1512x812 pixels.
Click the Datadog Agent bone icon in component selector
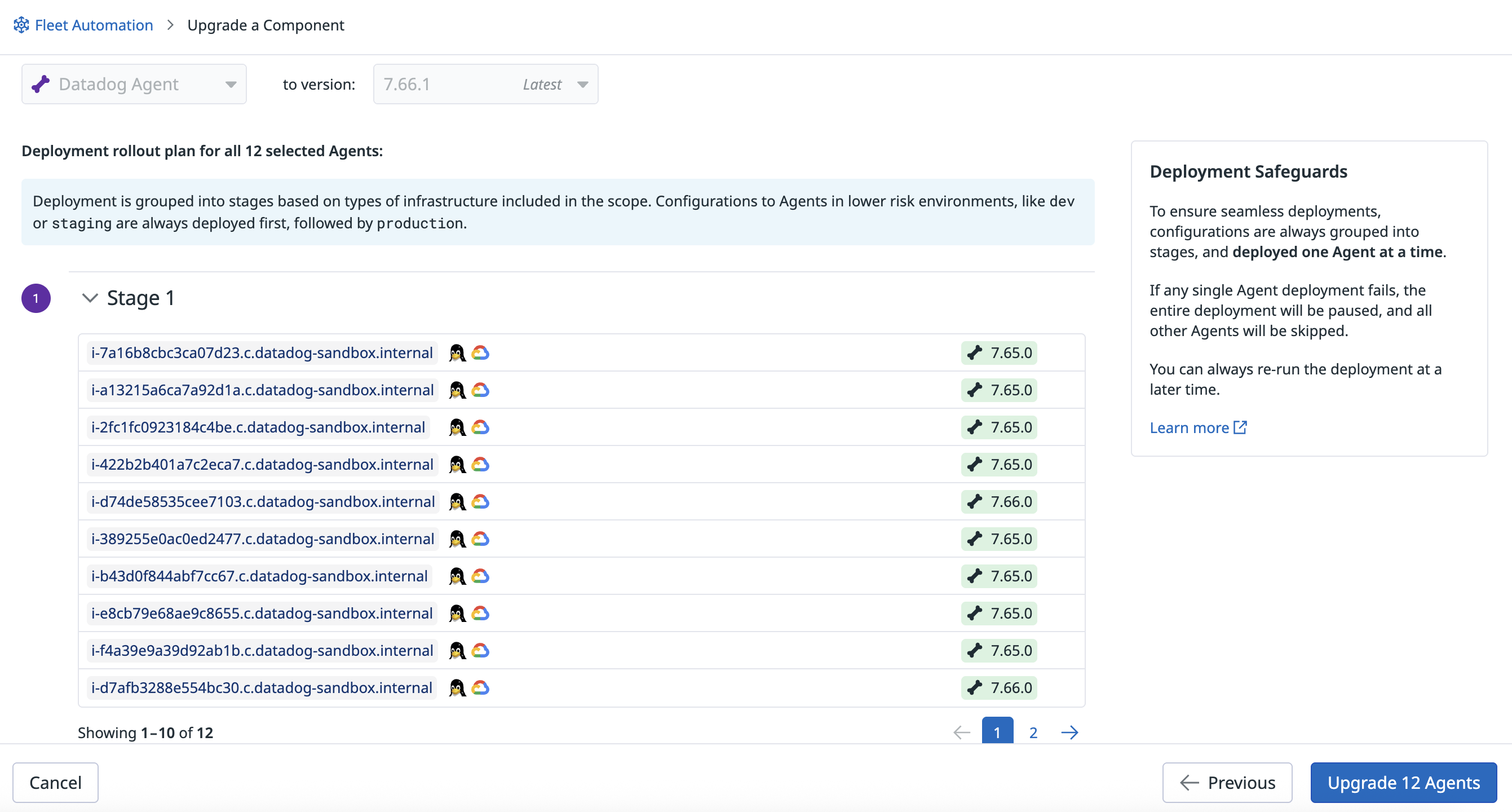pyautogui.click(x=41, y=84)
